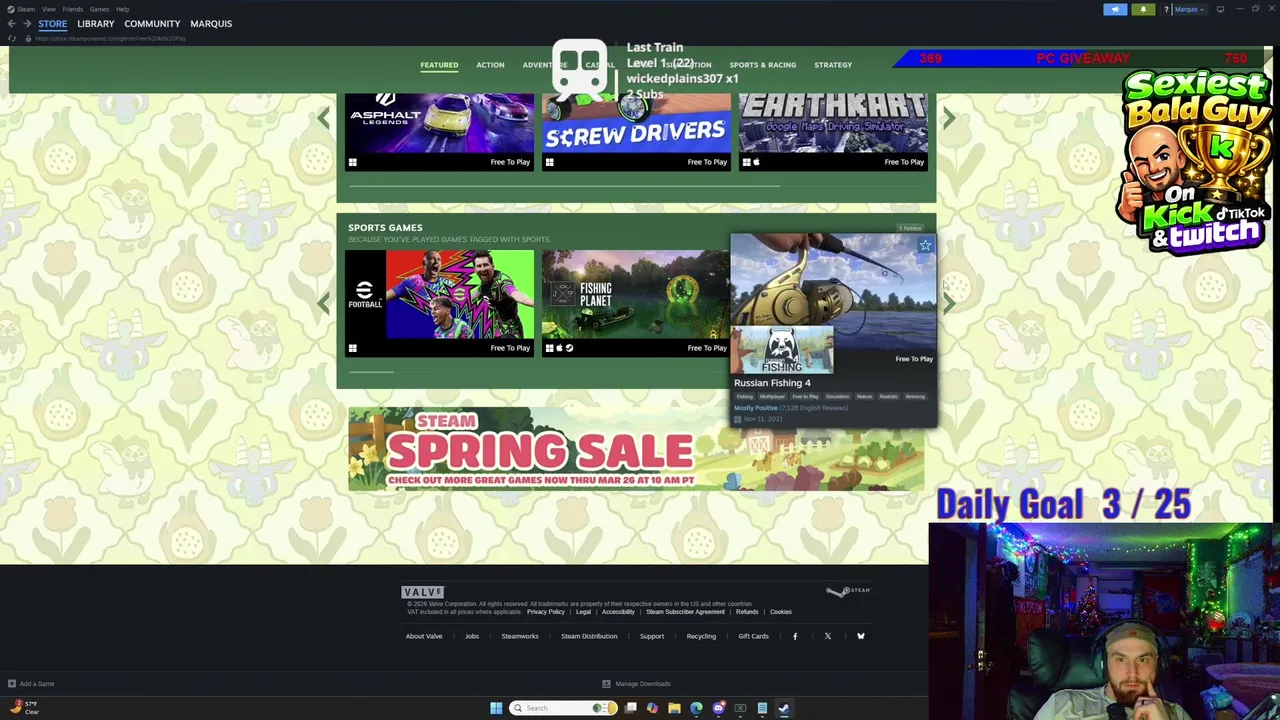Open the Jobs footer link

[x=472, y=636]
